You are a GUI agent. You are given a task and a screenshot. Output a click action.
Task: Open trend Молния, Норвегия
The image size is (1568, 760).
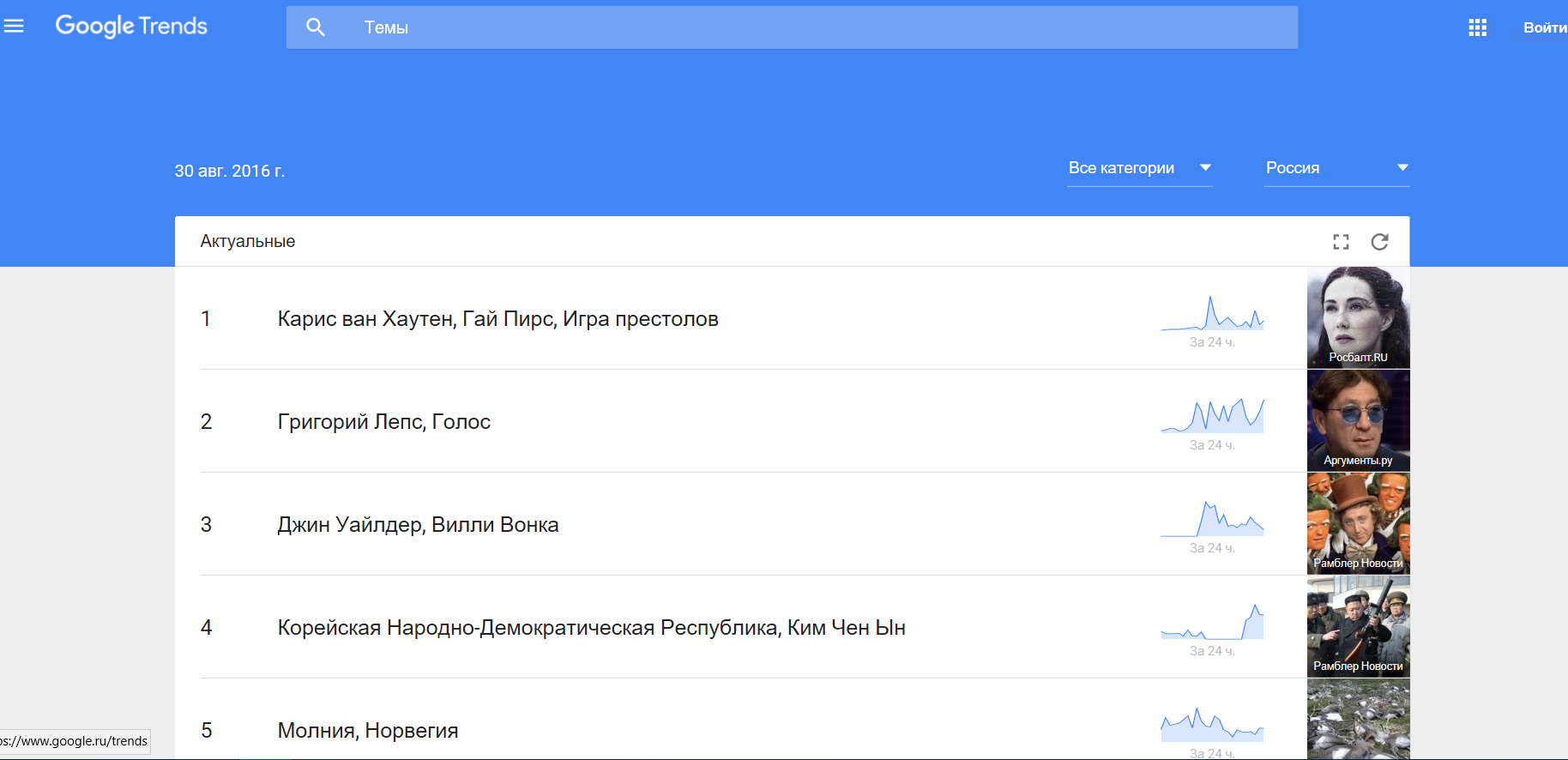367,731
